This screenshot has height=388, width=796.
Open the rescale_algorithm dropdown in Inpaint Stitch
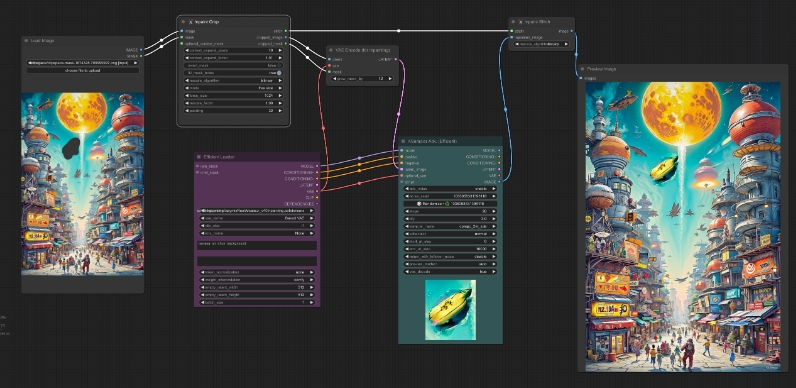541,44
